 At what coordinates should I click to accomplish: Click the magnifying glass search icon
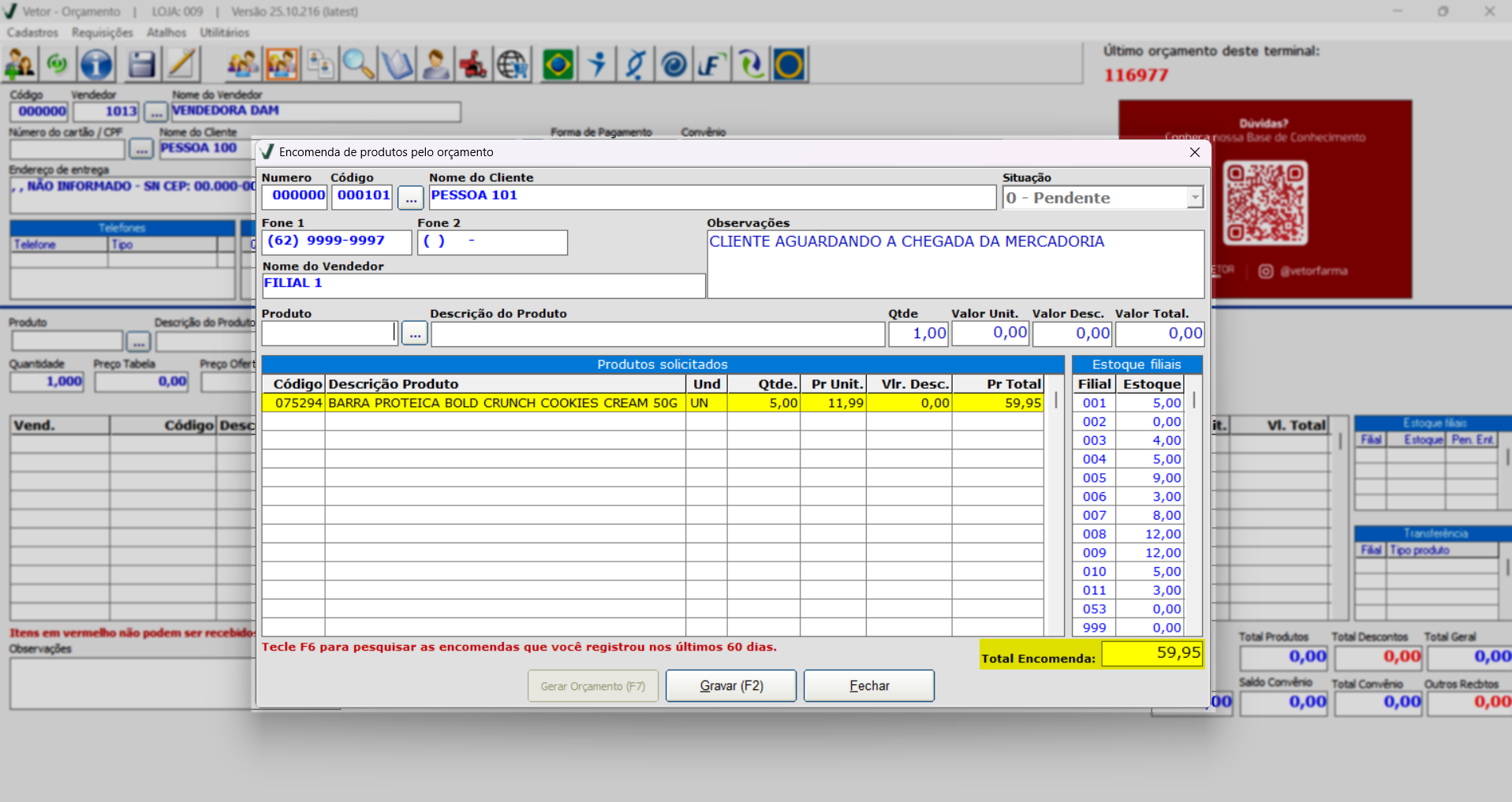point(358,65)
